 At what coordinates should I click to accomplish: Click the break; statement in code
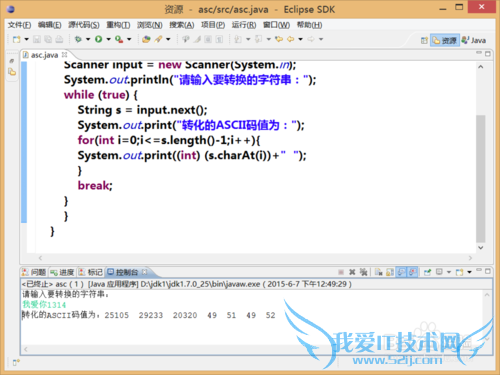[95, 186]
